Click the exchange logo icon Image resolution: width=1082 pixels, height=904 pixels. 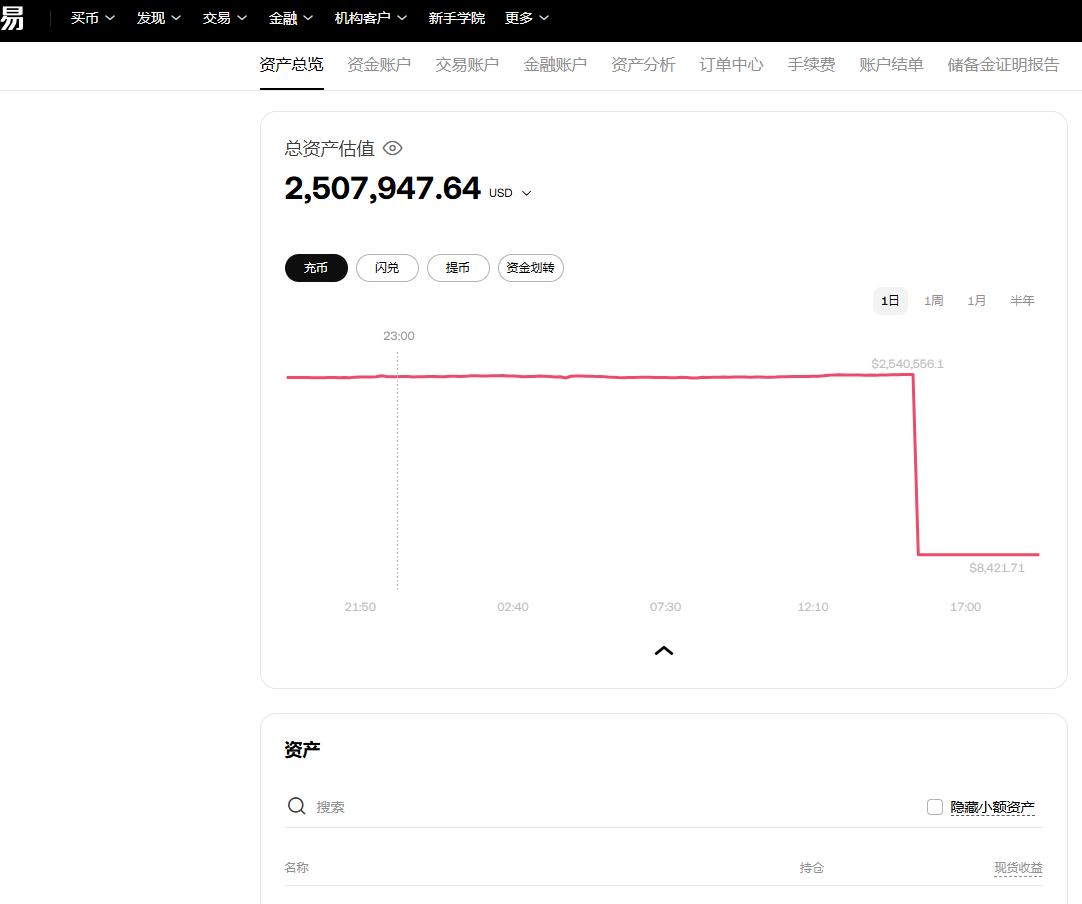(12, 18)
